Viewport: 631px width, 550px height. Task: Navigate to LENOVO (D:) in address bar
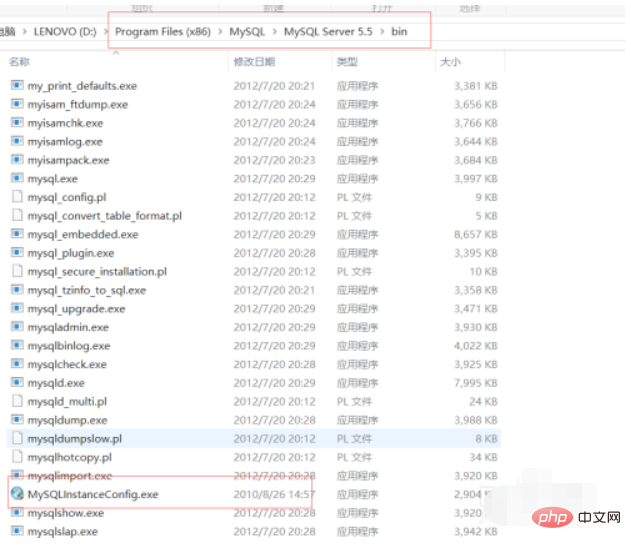pos(65,31)
